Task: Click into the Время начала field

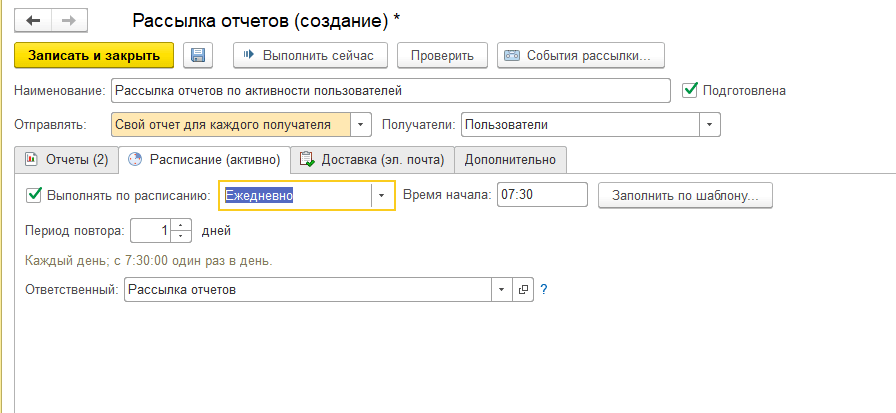Action: 542,195
